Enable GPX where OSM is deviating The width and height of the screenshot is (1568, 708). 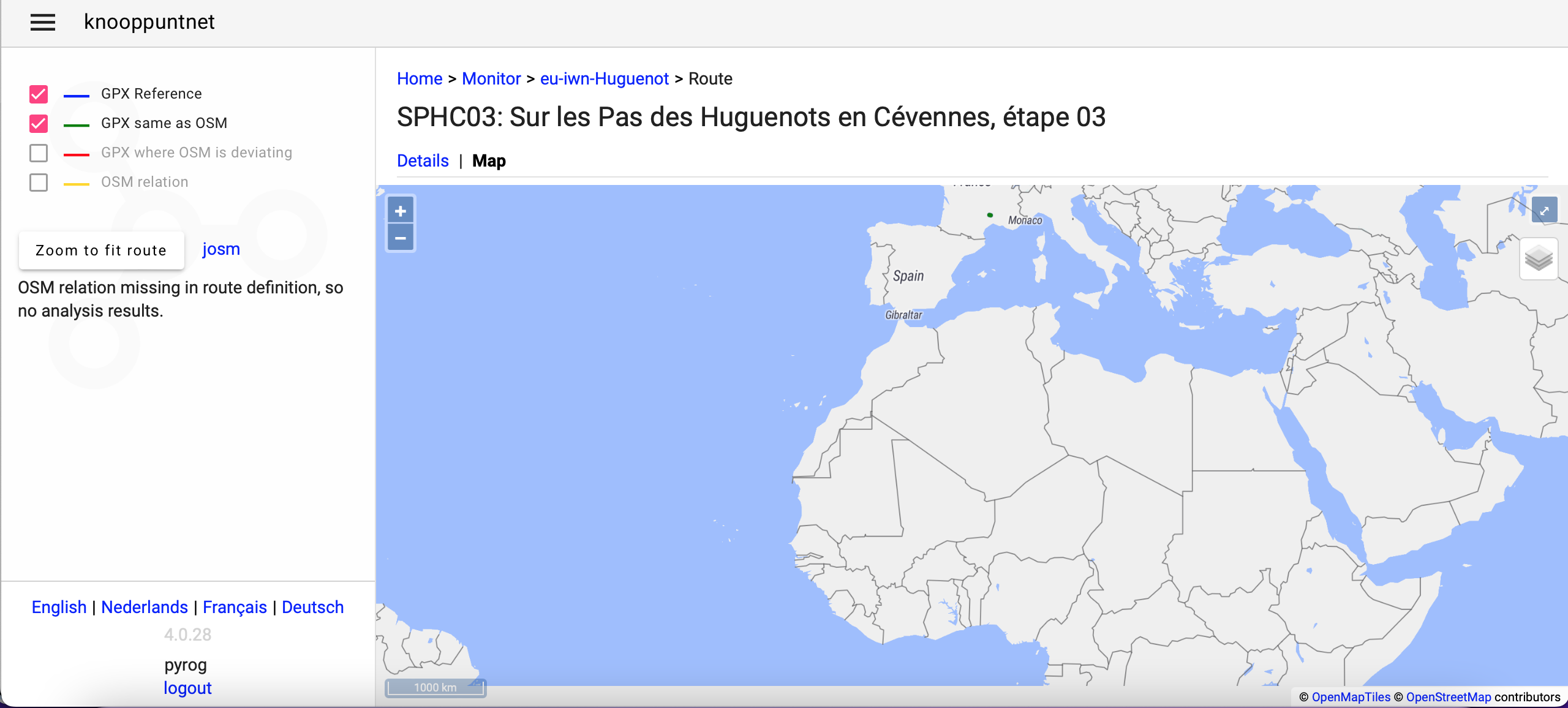coord(39,153)
